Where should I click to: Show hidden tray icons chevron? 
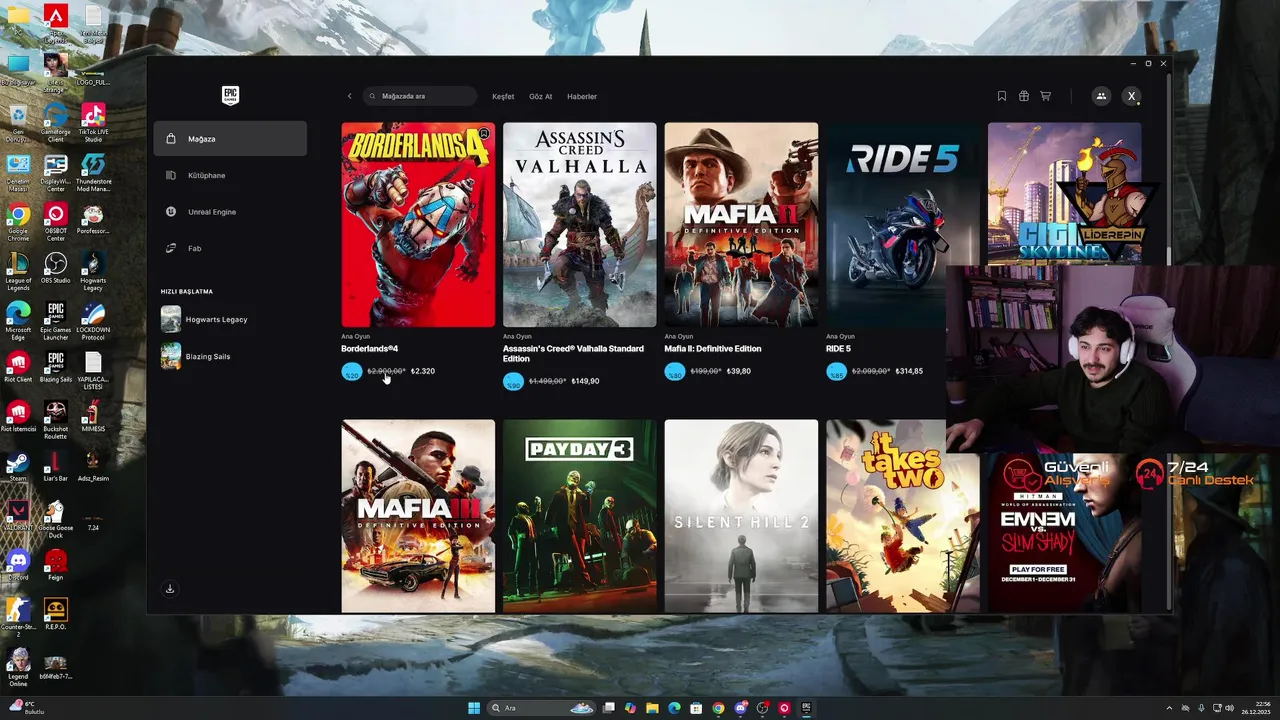click(x=1169, y=708)
